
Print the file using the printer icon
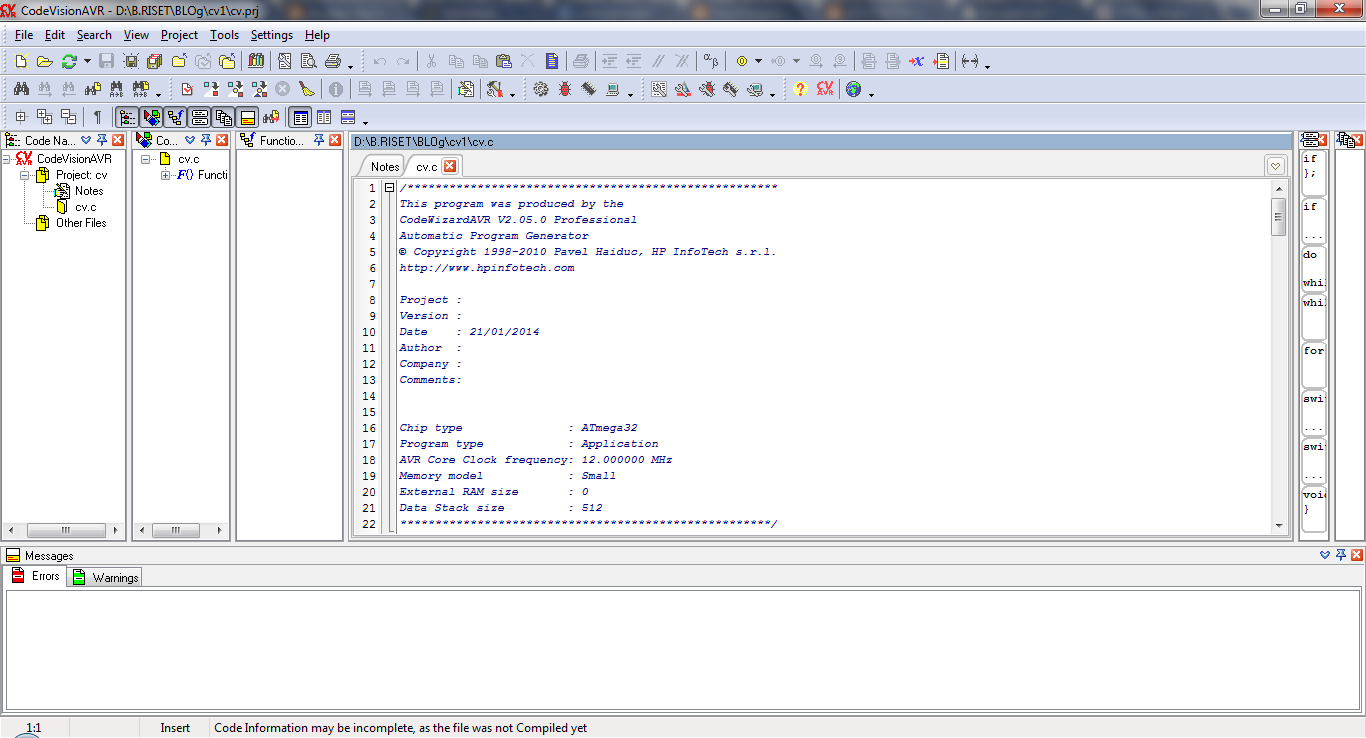[x=333, y=61]
